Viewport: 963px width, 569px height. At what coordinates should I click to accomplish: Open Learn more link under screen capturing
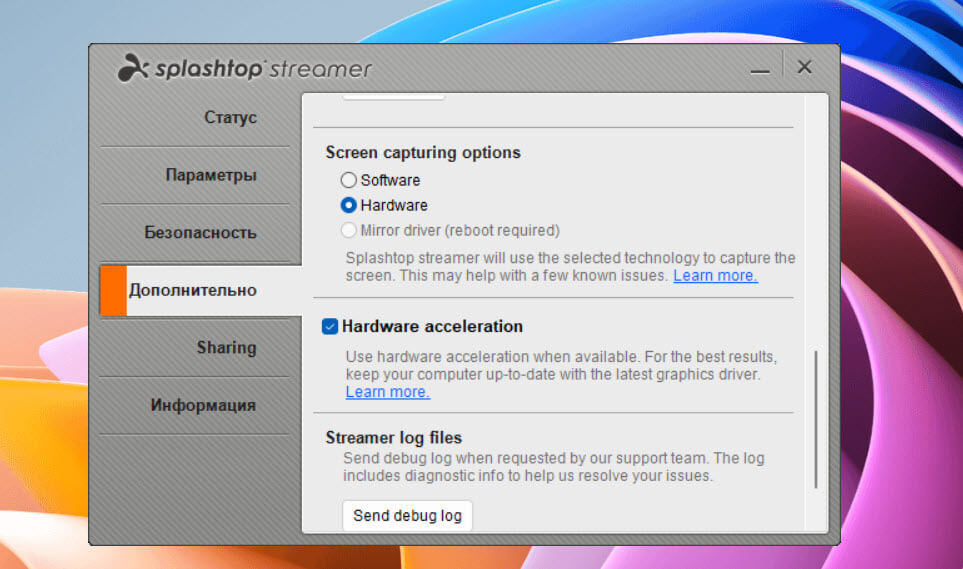[715, 276]
